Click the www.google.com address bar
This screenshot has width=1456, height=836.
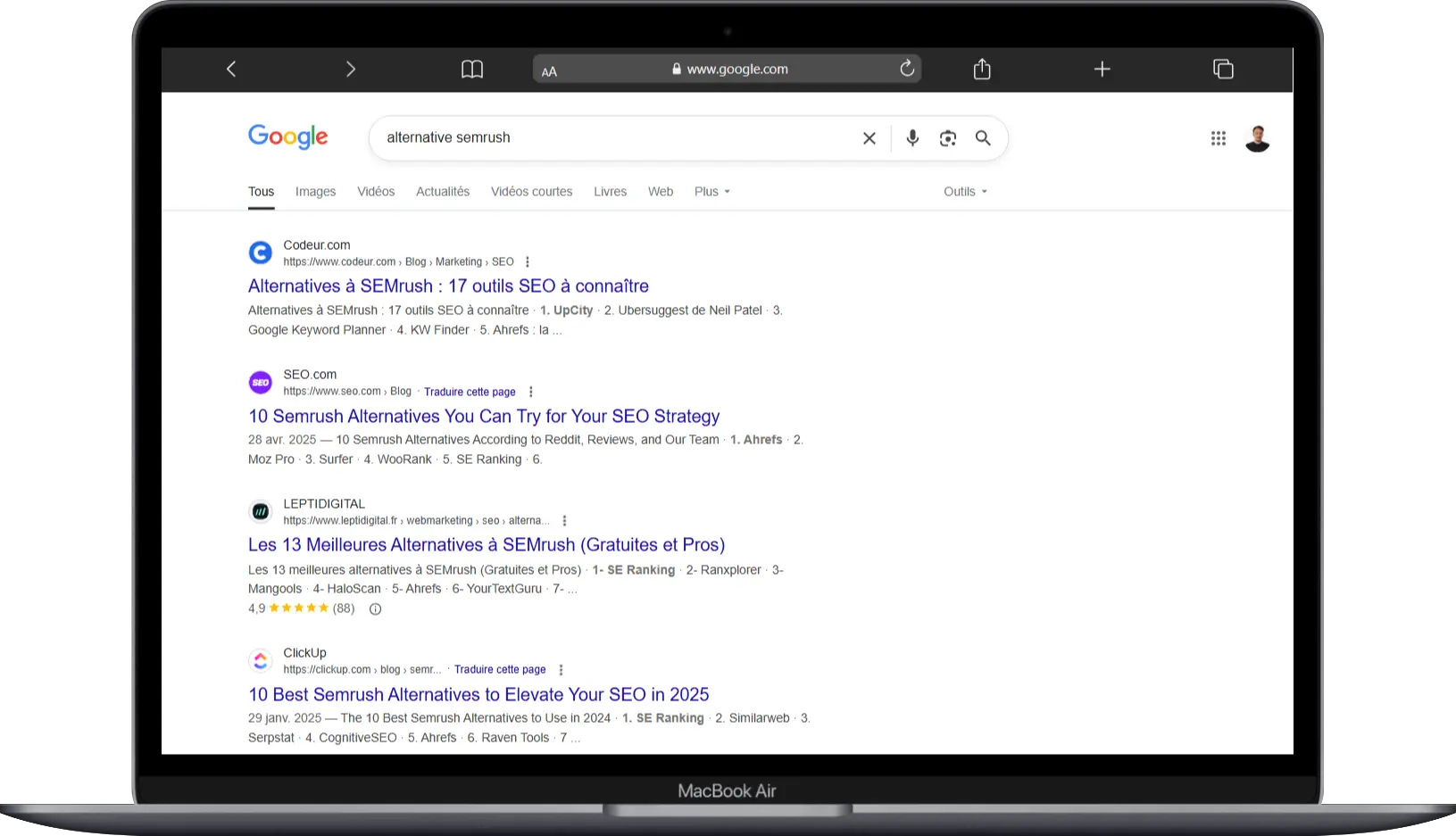728,69
